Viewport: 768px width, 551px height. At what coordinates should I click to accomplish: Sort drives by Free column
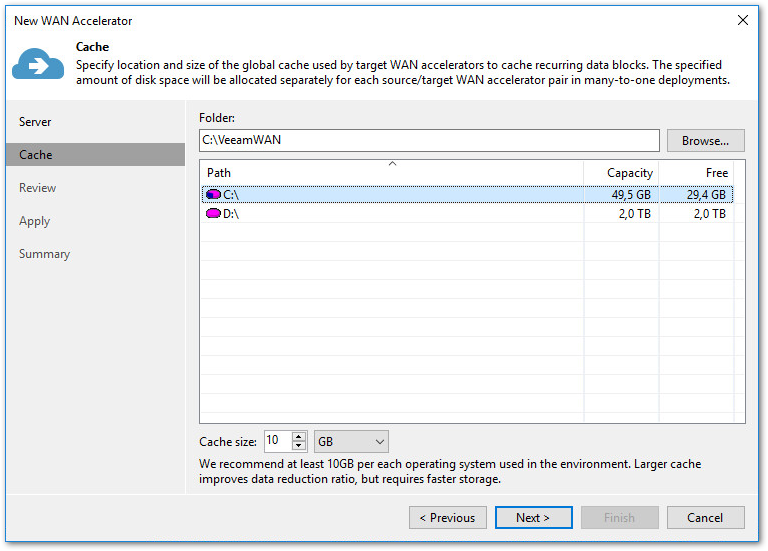coord(696,173)
